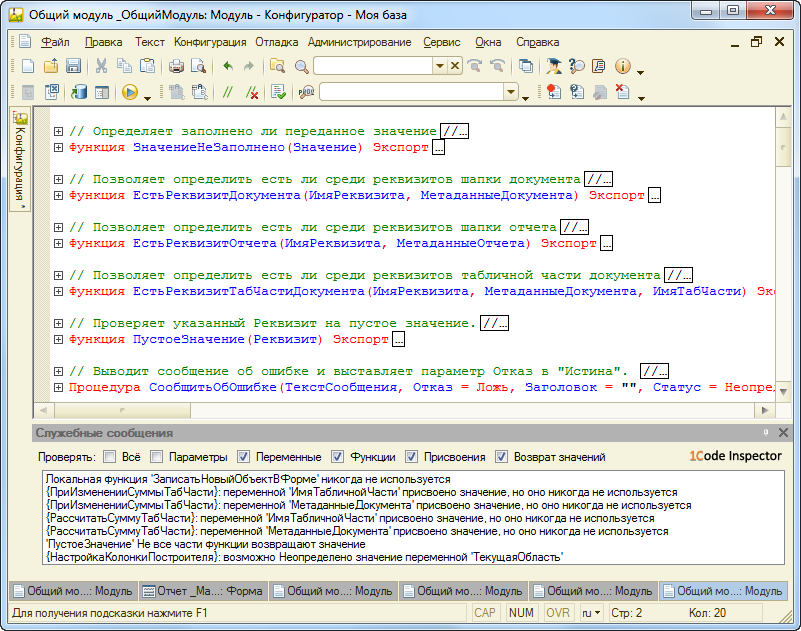Click the Undo arrow icon
This screenshot has height=631, width=801.
227,67
